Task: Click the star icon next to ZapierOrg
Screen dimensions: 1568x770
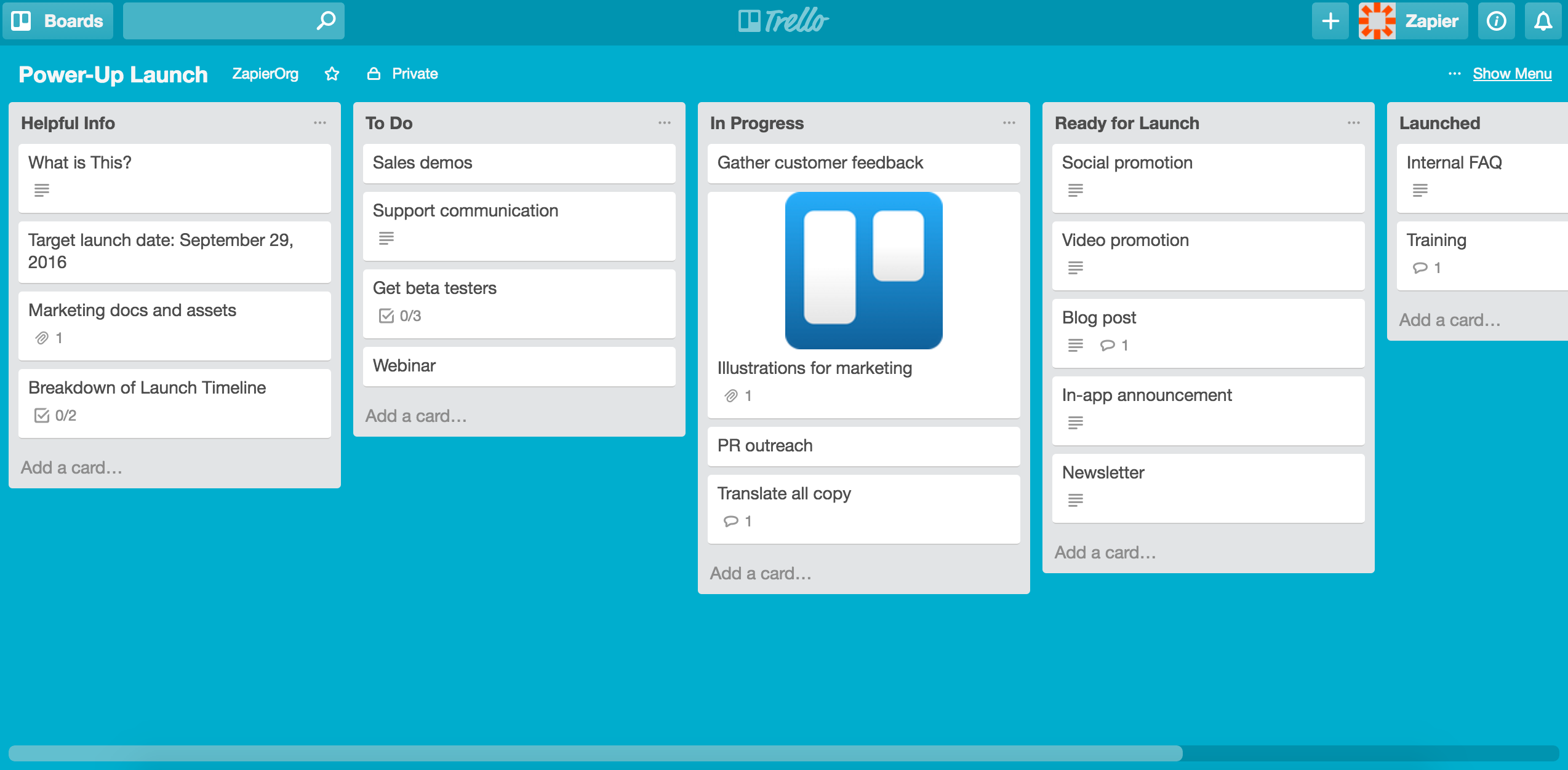Action: point(333,73)
